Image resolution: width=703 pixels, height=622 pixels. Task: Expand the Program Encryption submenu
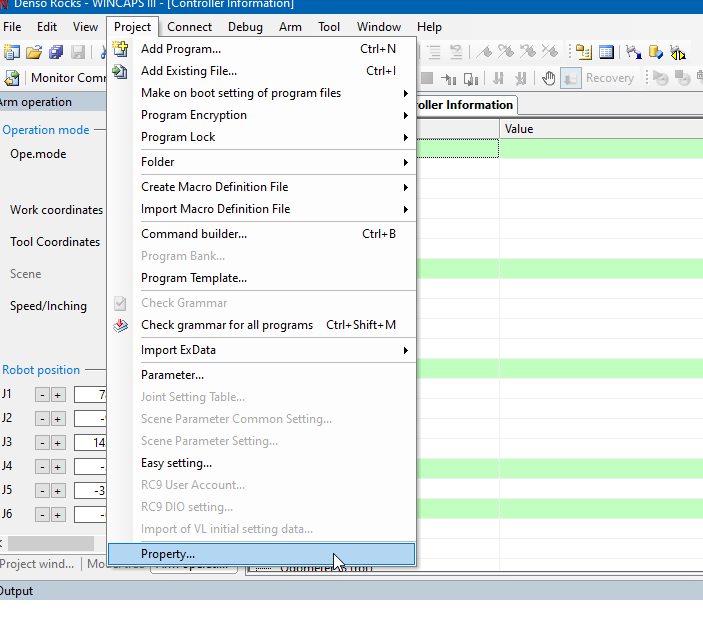point(262,115)
